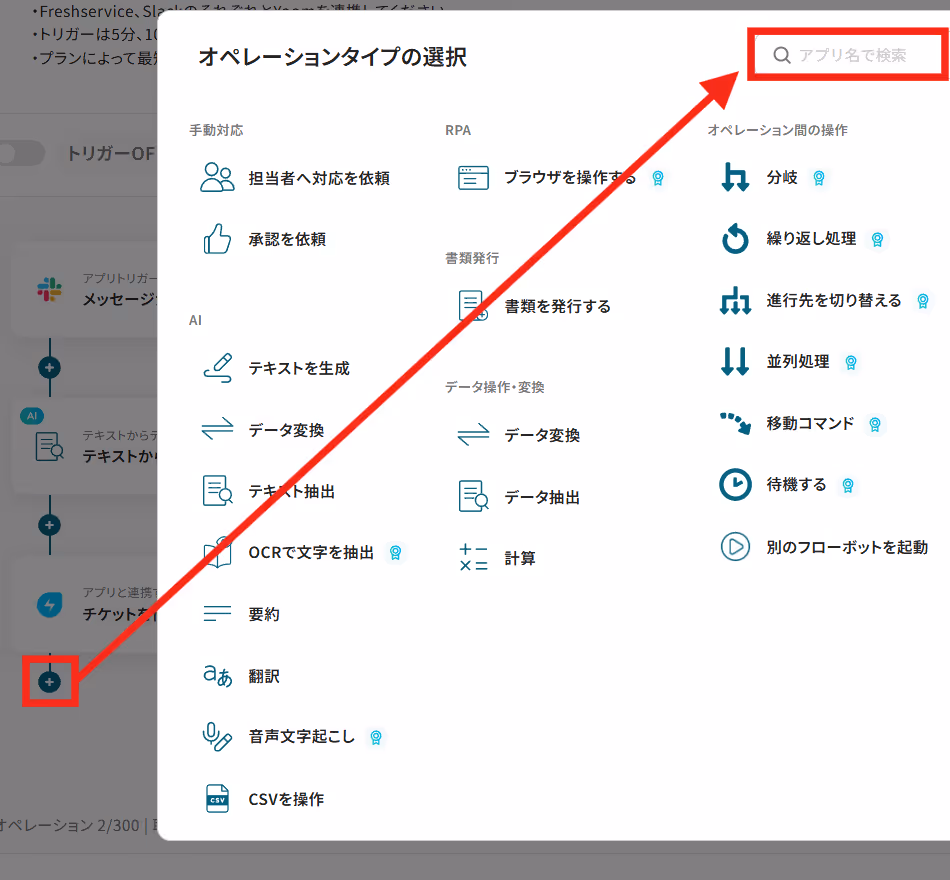Select the CSVを操作 file icon
The image size is (950, 880).
pos(218,798)
